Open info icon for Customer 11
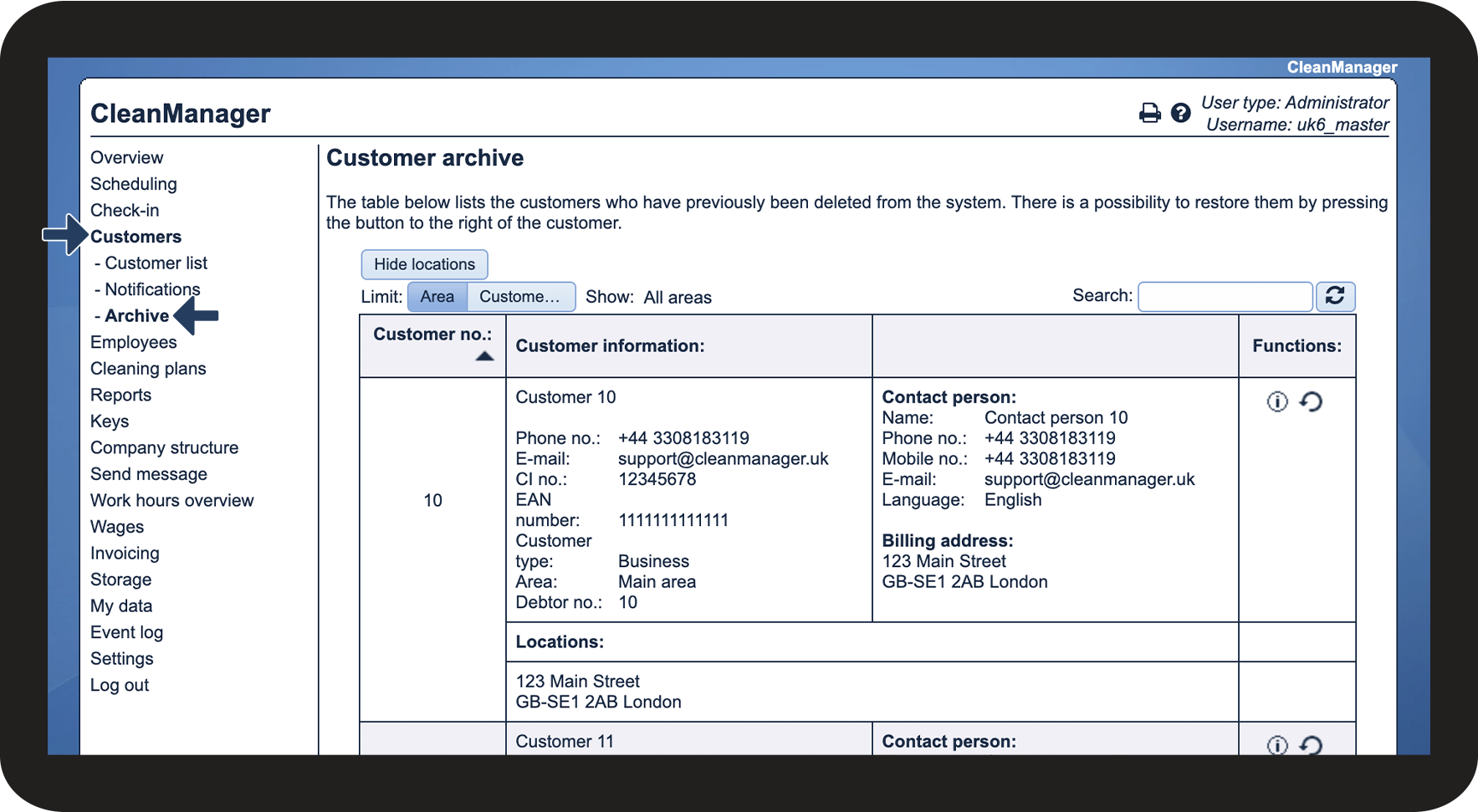Screen dimensions: 1478x812 1277,744
